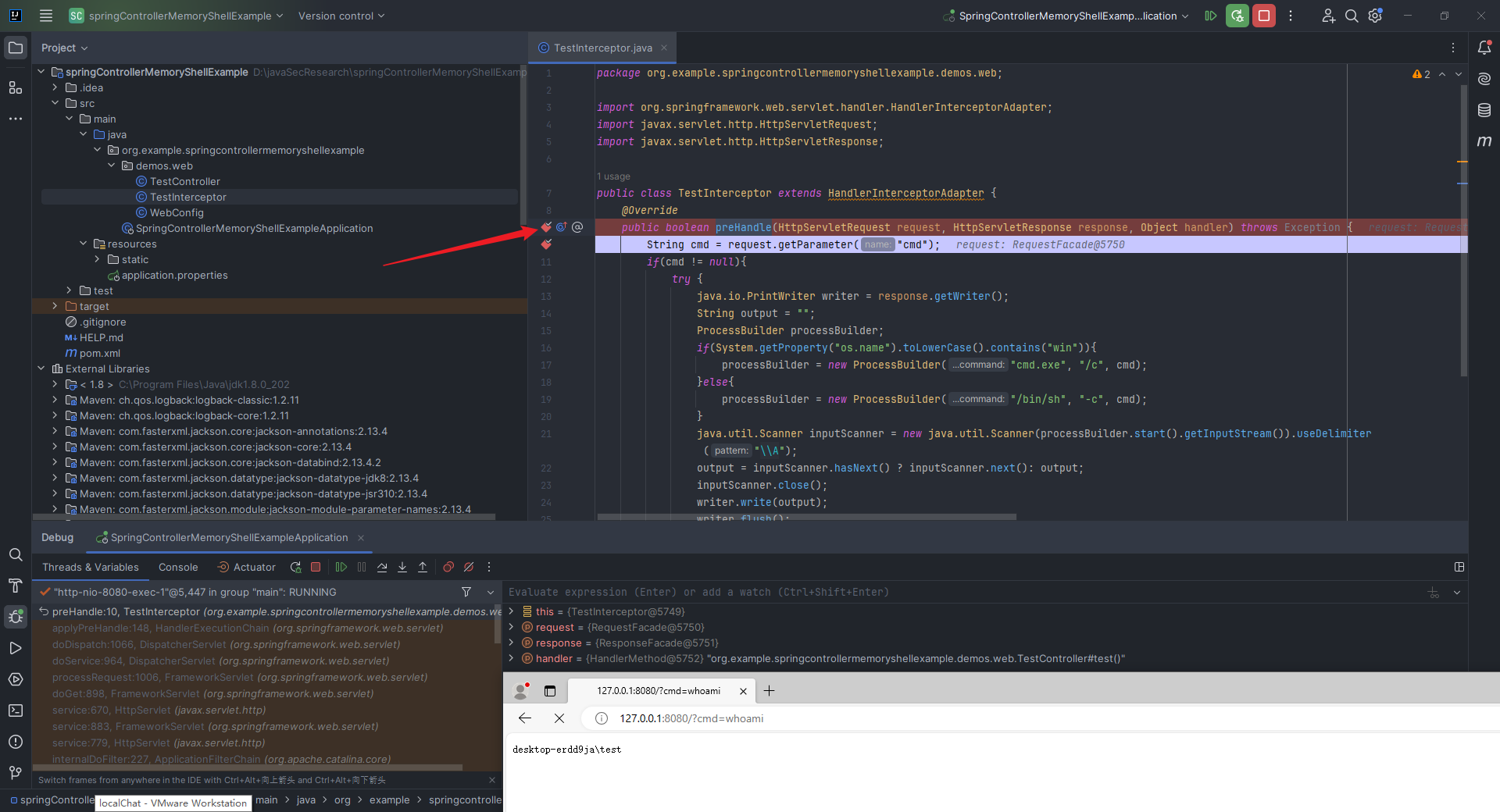1500x812 pixels.
Task: Open the Version control dropdown
Action: [341, 16]
